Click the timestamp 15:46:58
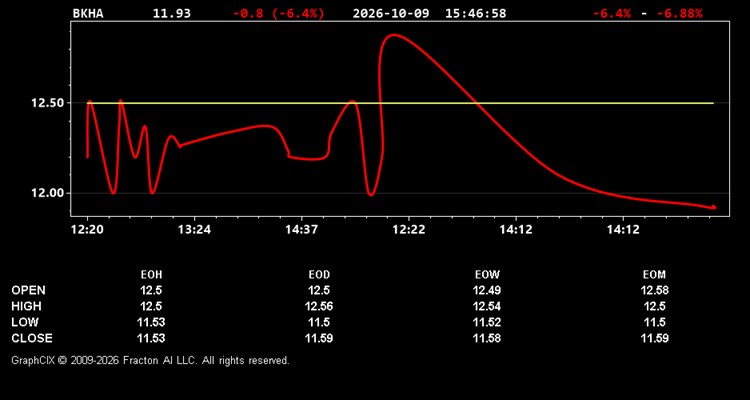 pyautogui.click(x=475, y=13)
